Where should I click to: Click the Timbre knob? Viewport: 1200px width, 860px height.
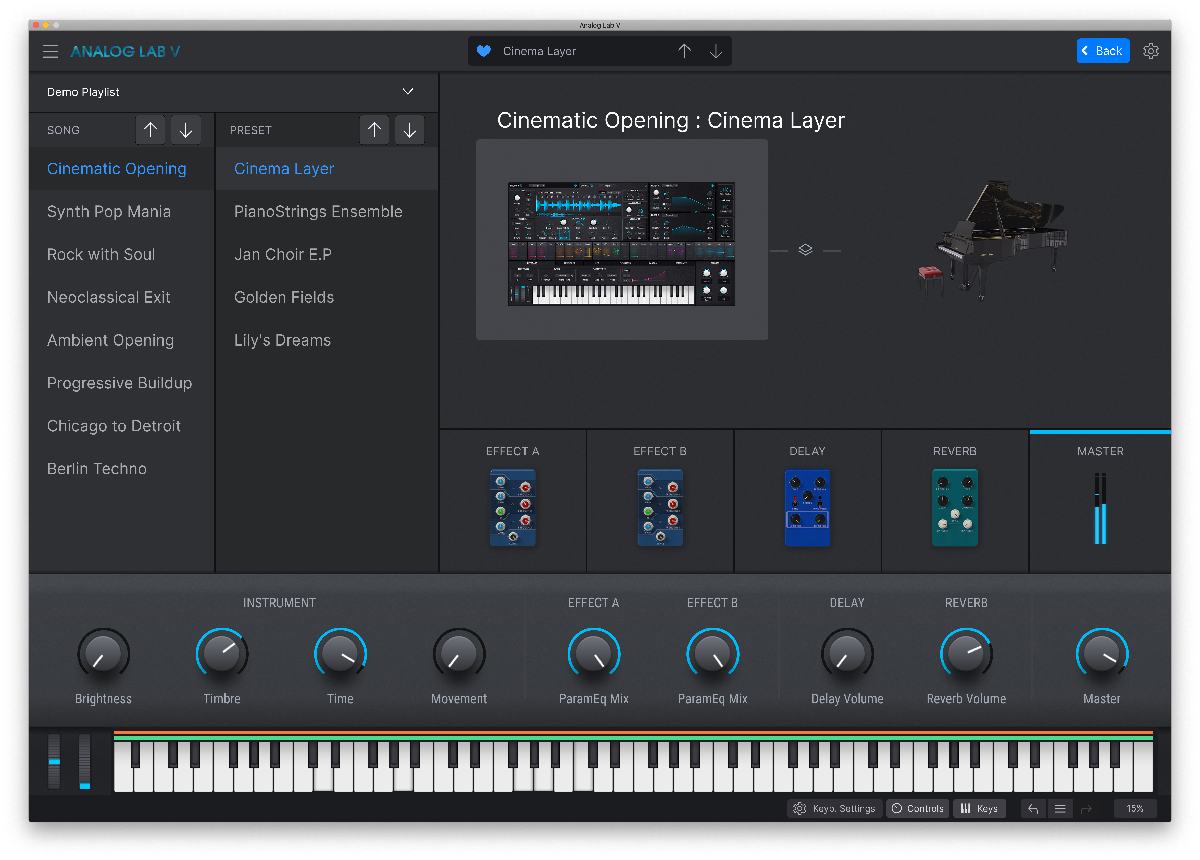222,654
